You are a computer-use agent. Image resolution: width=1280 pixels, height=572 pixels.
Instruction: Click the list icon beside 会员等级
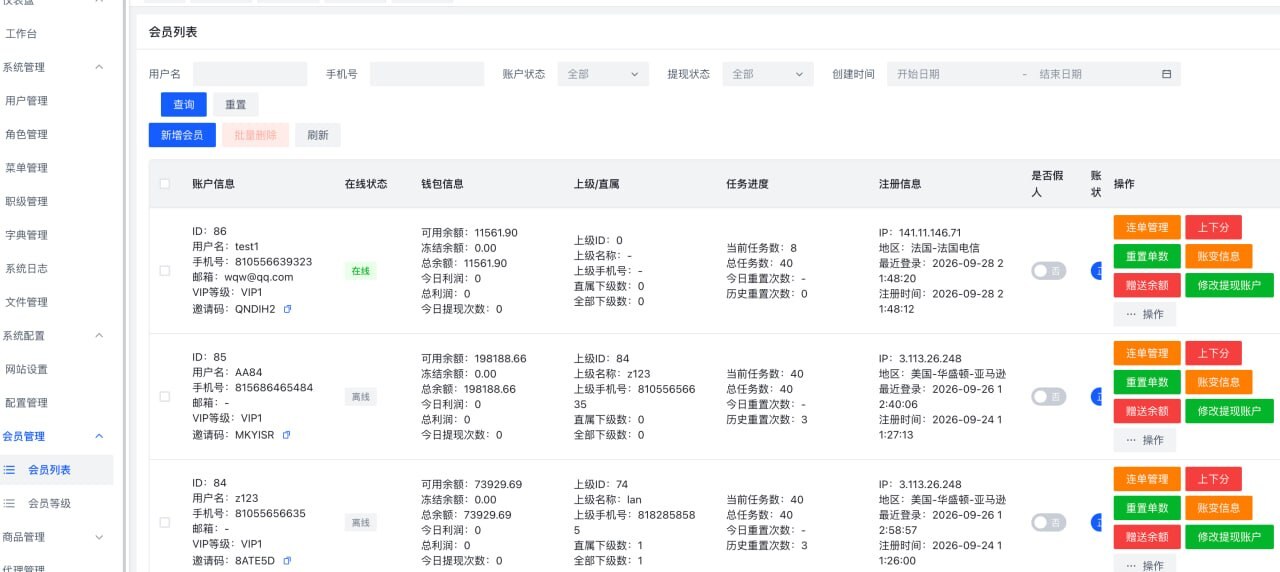[10, 503]
